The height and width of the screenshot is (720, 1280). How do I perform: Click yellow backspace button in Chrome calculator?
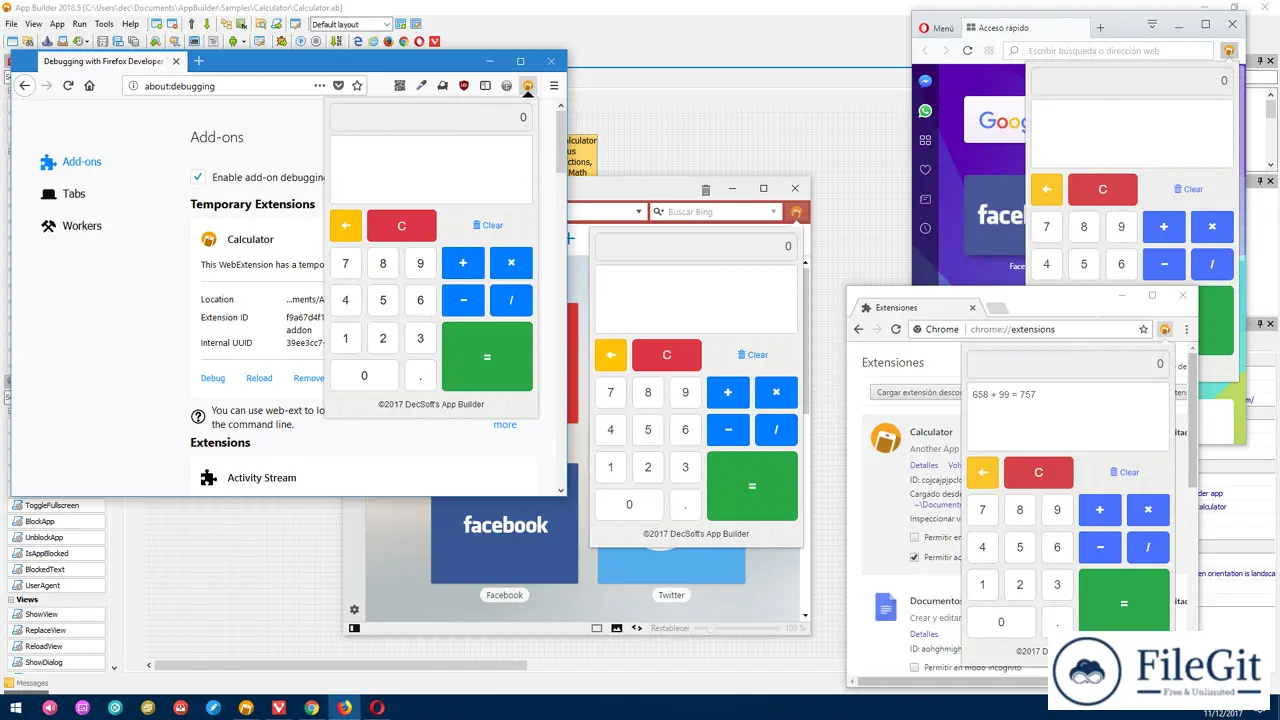[982, 473]
